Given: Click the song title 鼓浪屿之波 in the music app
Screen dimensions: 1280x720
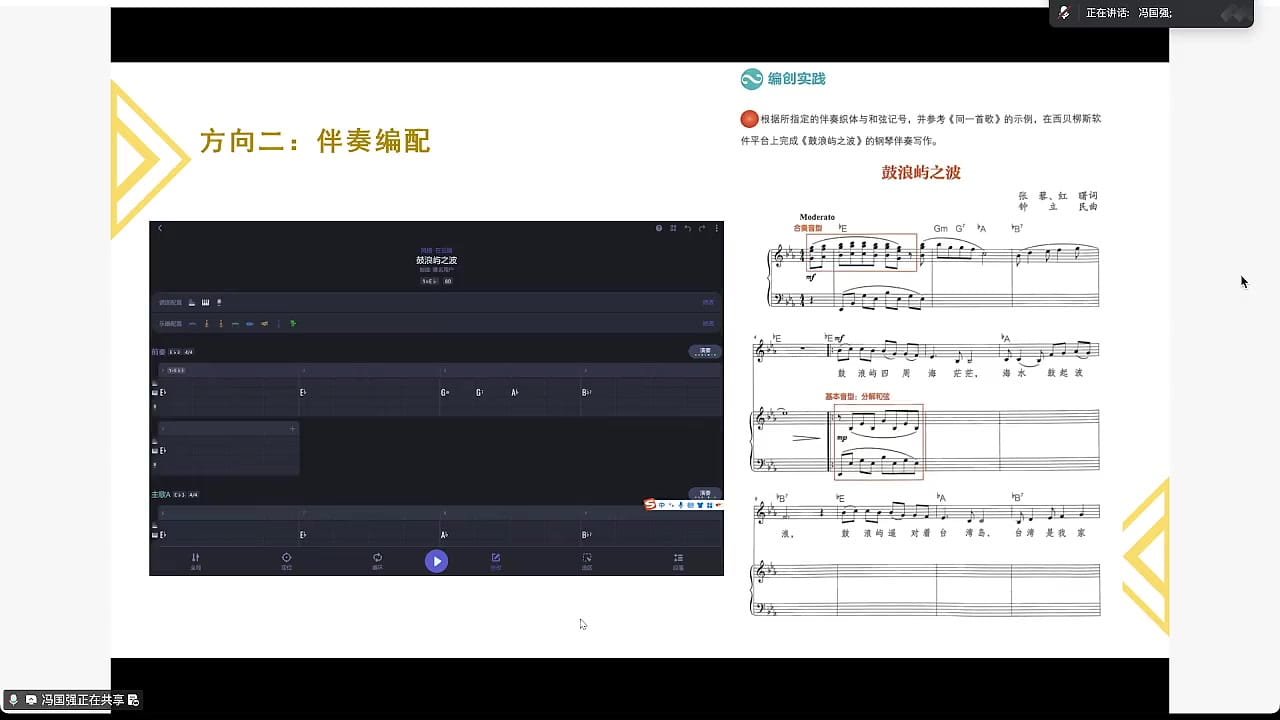Looking at the screenshot, I should pyautogui.click(x=437, y=260).
